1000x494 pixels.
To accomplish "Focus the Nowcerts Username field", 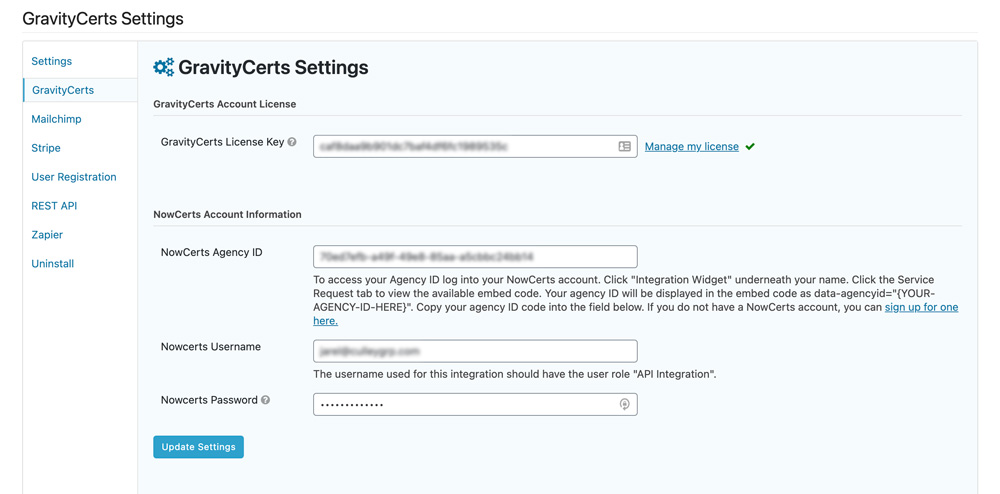I will (475, 351).
